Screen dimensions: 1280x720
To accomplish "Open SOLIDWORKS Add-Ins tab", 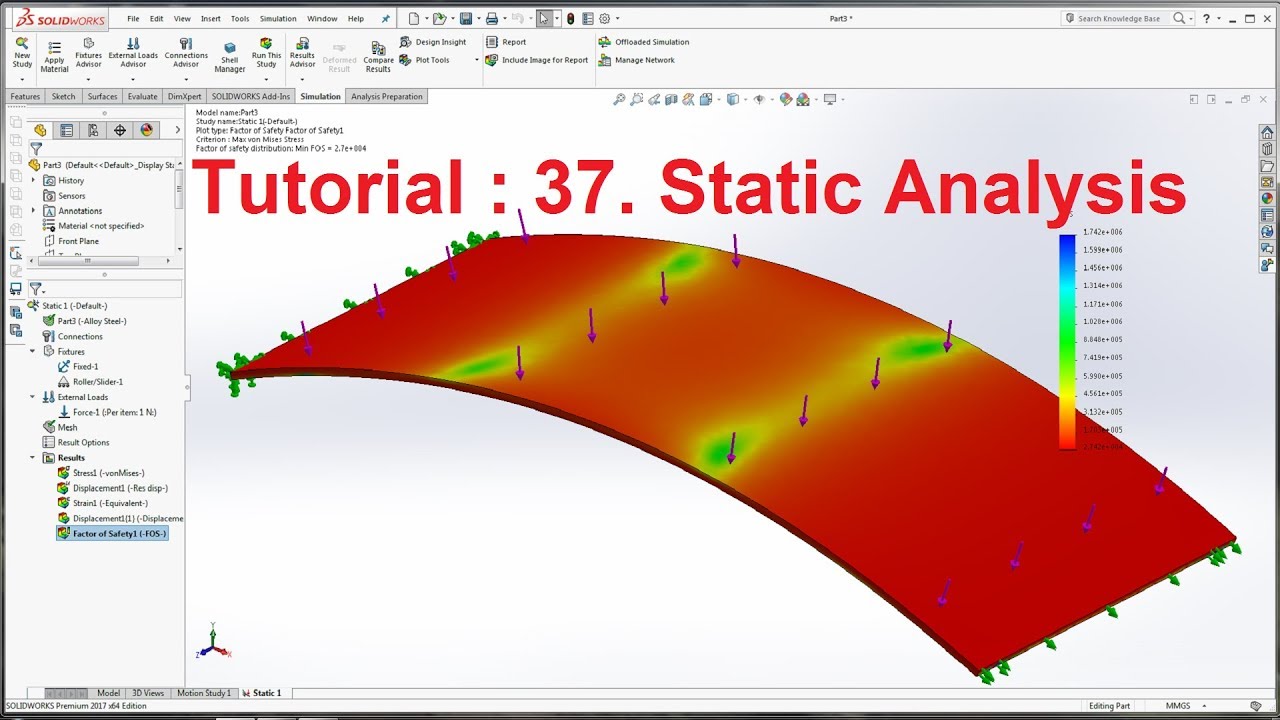I will [251, 96].
